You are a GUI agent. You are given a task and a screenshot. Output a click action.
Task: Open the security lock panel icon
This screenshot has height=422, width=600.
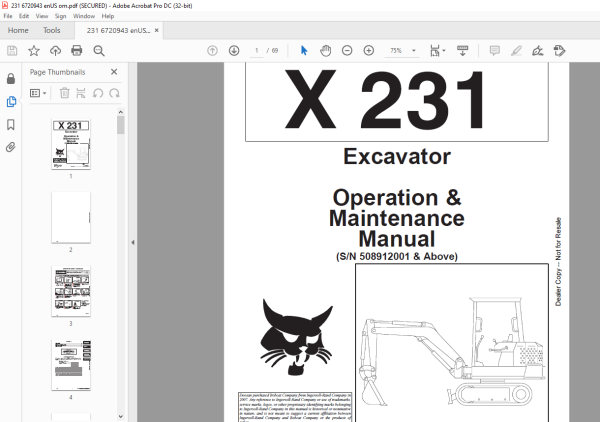pyautogui.click(x=11, y=78)
